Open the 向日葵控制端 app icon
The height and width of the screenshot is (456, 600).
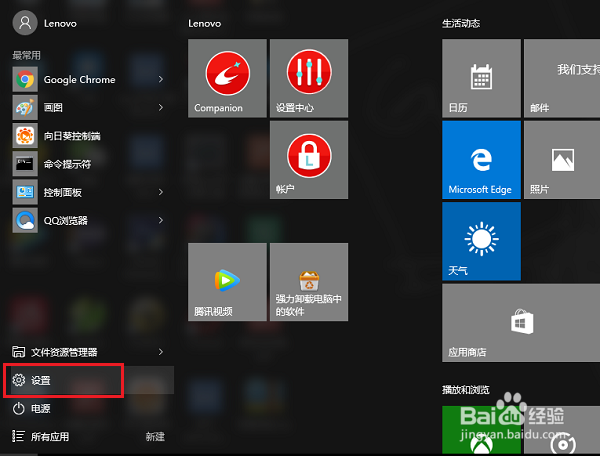point(25,135)
